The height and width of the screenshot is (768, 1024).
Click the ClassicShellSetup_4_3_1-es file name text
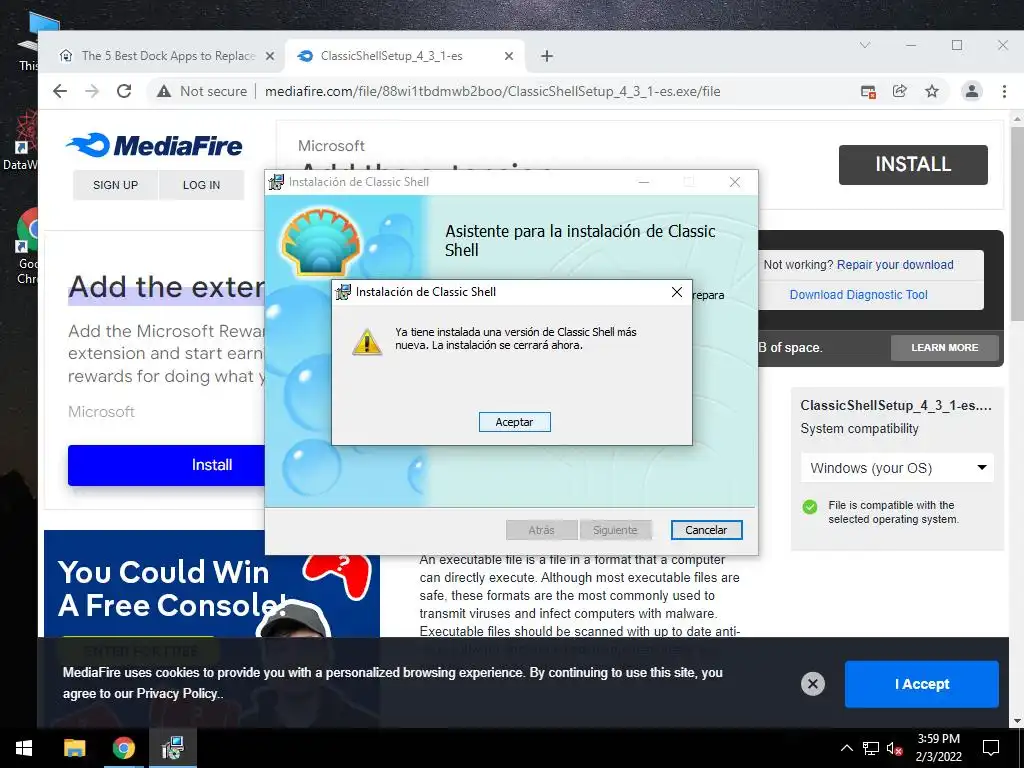896,406
